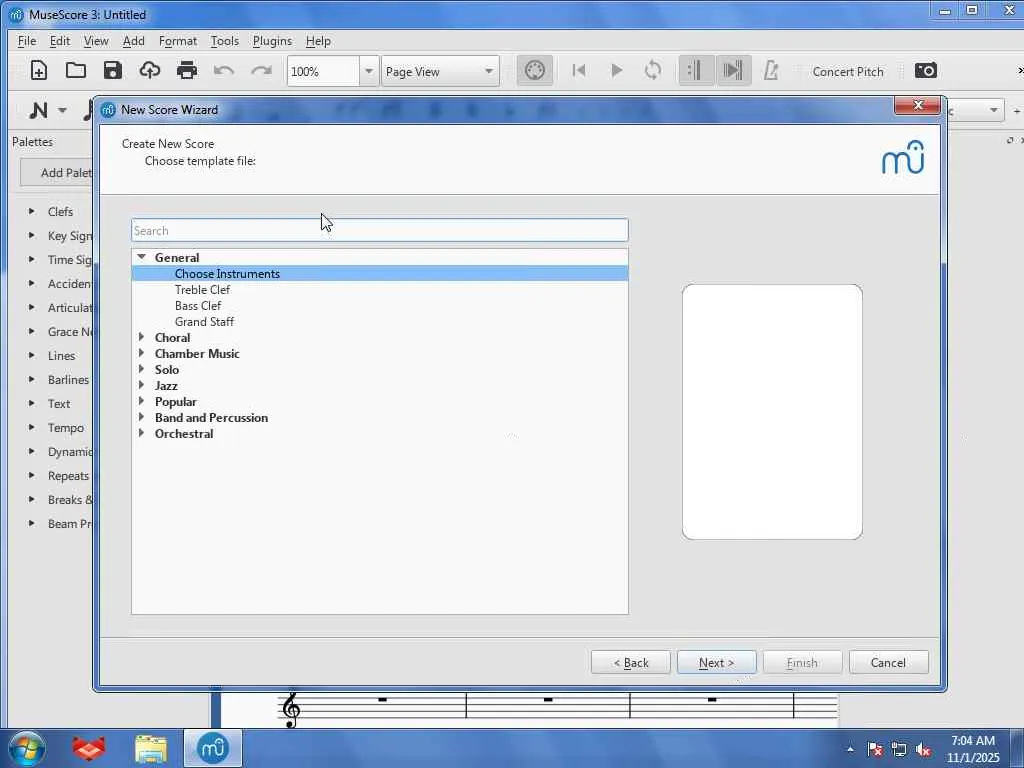
Task: Click the < Back button
Action: point(631,662)
